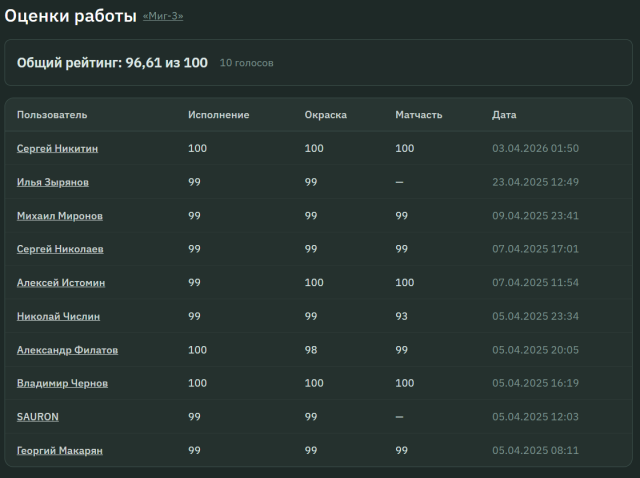Open the SAURON user link
Viewport: 640px width, 478px height.
point(38,417)
